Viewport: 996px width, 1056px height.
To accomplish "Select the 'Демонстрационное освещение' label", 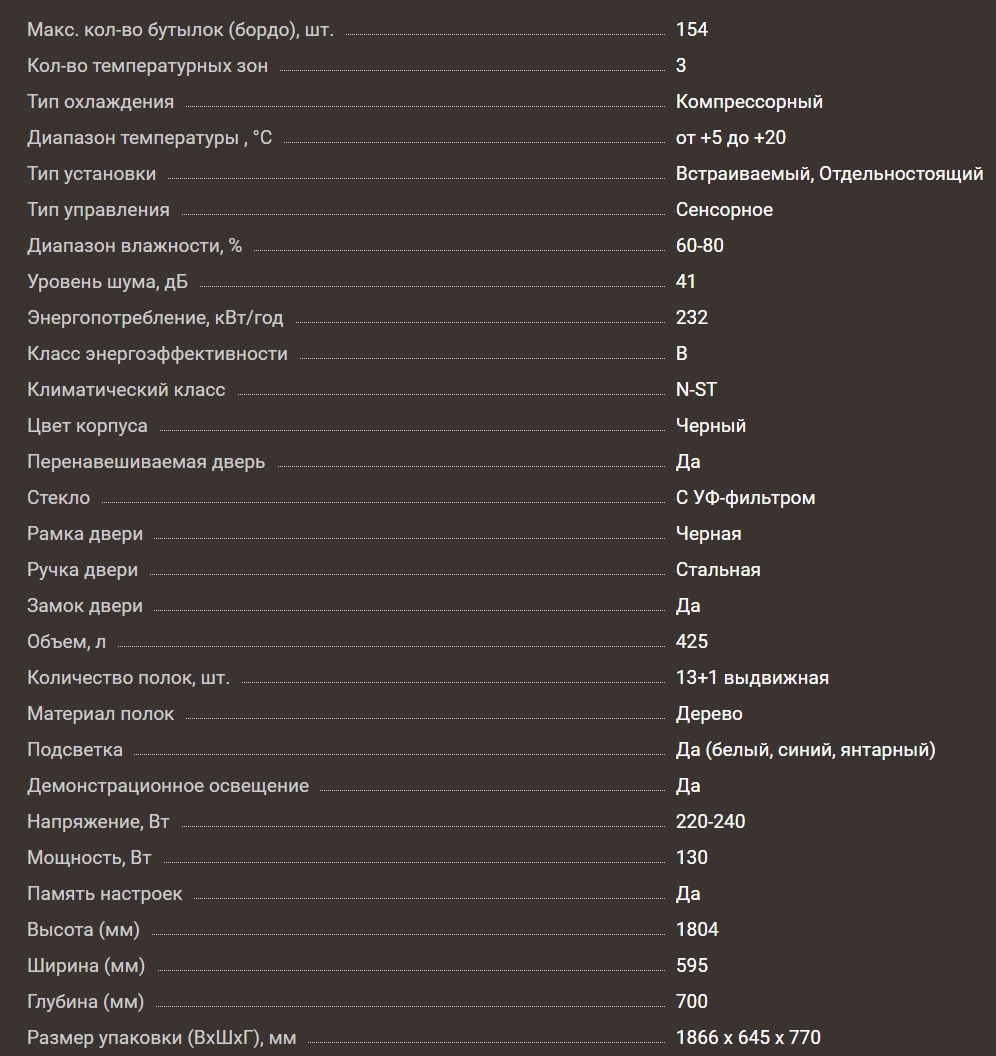I will [x=168, y=786].
